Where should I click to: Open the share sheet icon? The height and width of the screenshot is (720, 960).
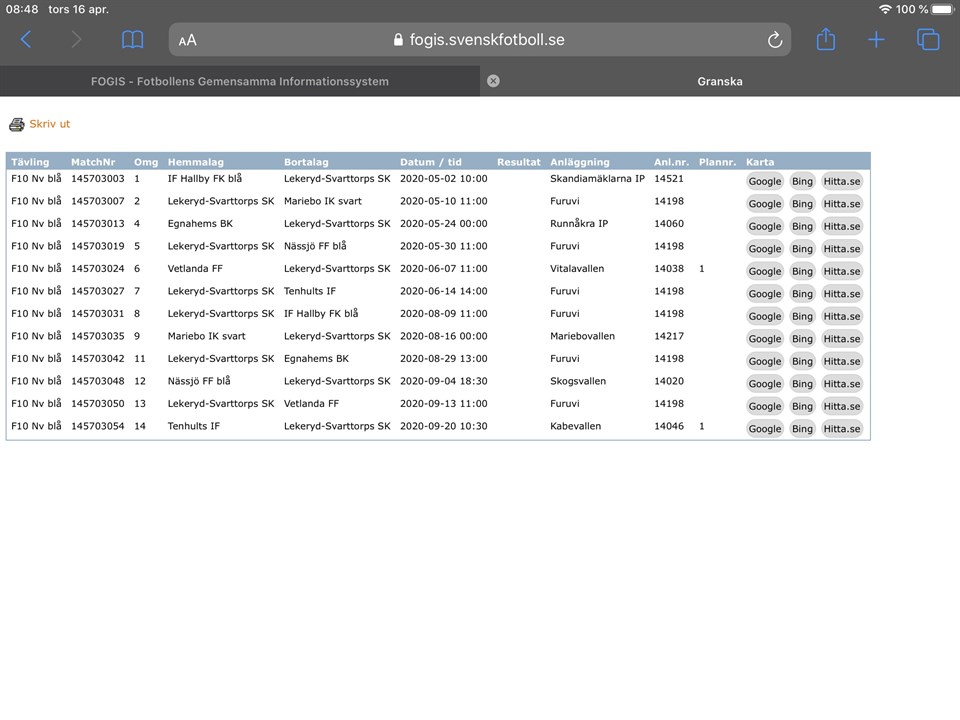point(825,40)
